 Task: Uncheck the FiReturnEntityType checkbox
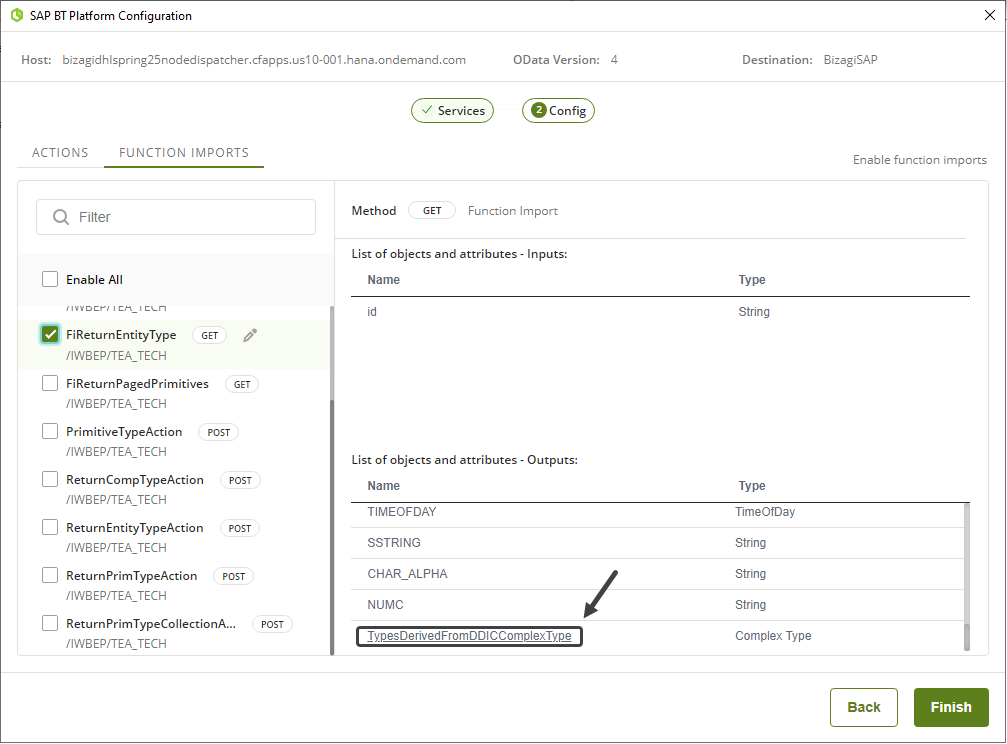50,335
